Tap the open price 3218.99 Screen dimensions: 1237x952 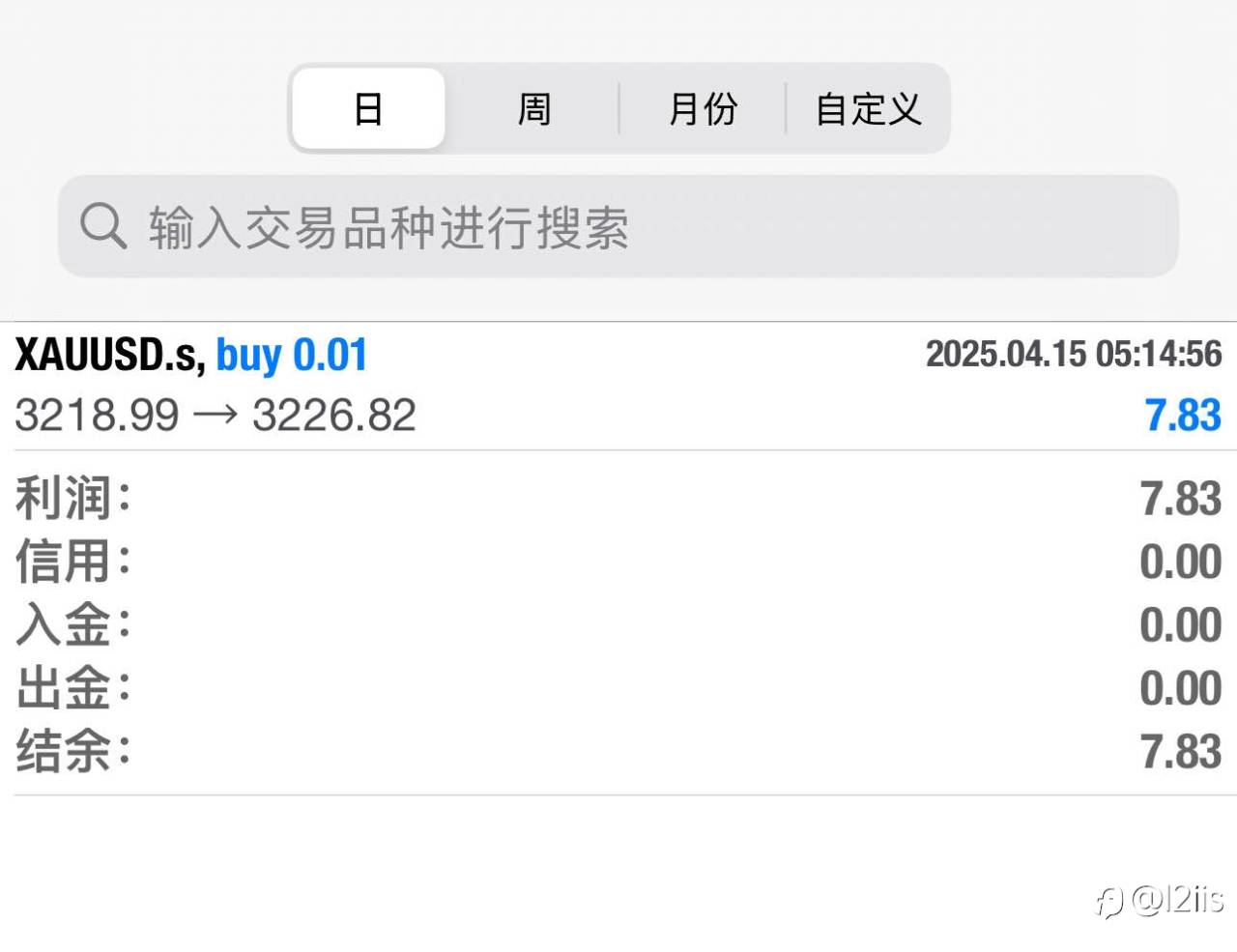pyautogui.click(x=97, y=416)
